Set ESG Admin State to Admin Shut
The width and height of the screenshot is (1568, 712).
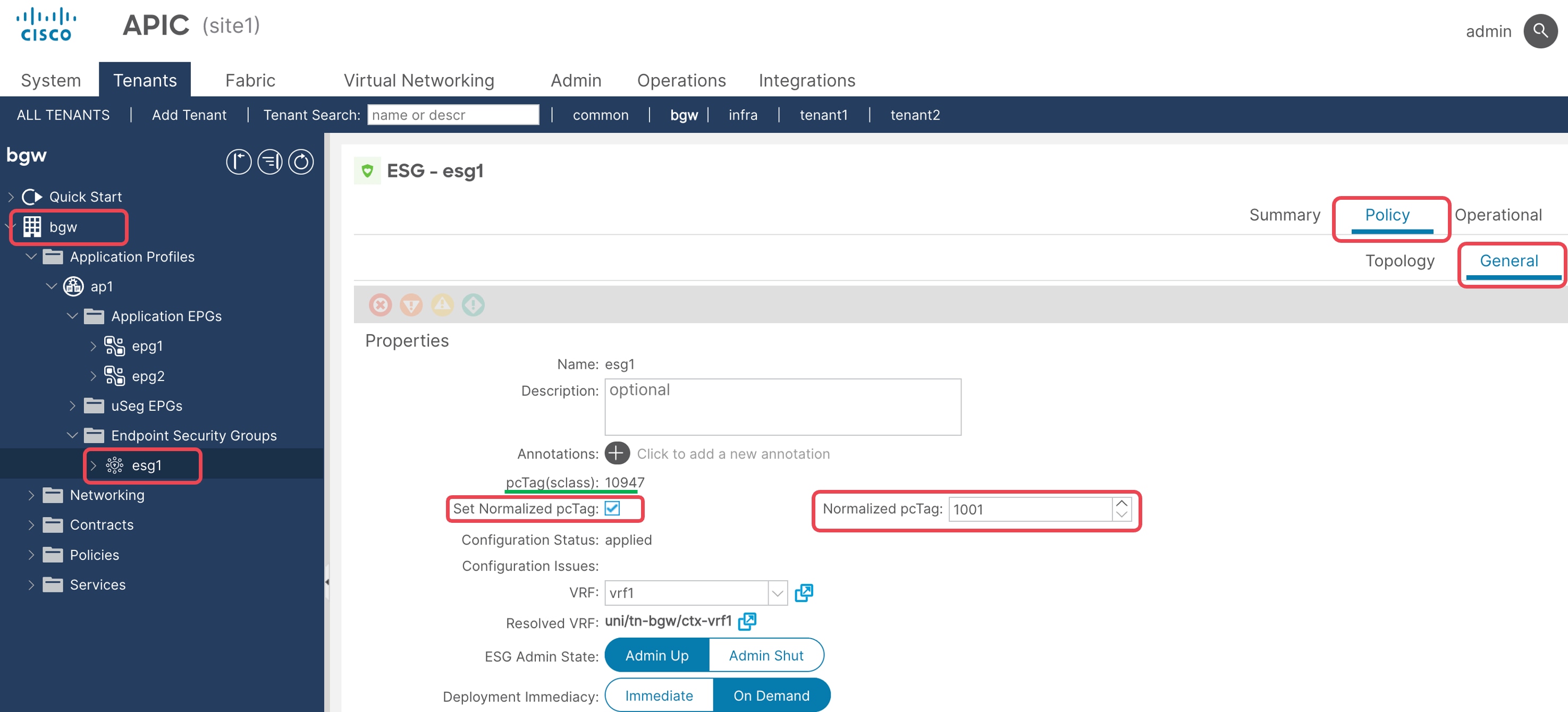click(x=766, y=655)
